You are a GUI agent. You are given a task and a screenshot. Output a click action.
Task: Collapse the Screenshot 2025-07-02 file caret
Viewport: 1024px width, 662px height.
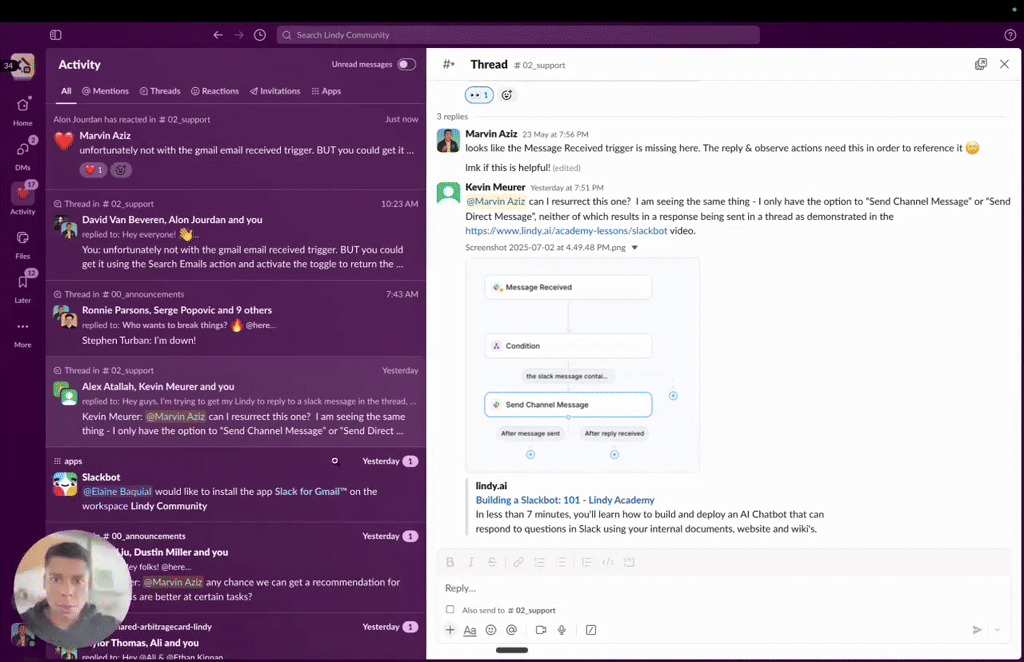point(634,248)
